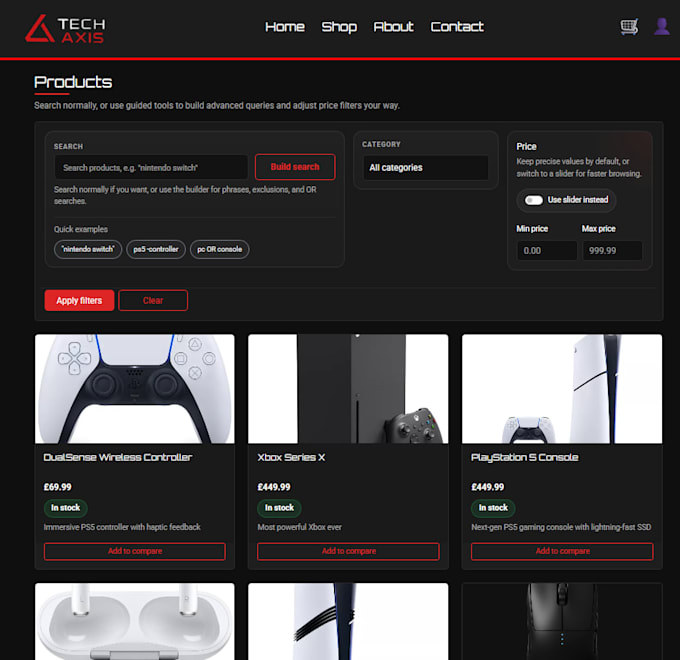Image resolution: width=680 pixels, height=660 pixels.
Task: Click 'Most powerful Xbox ever' description
Action: (300, 527)
